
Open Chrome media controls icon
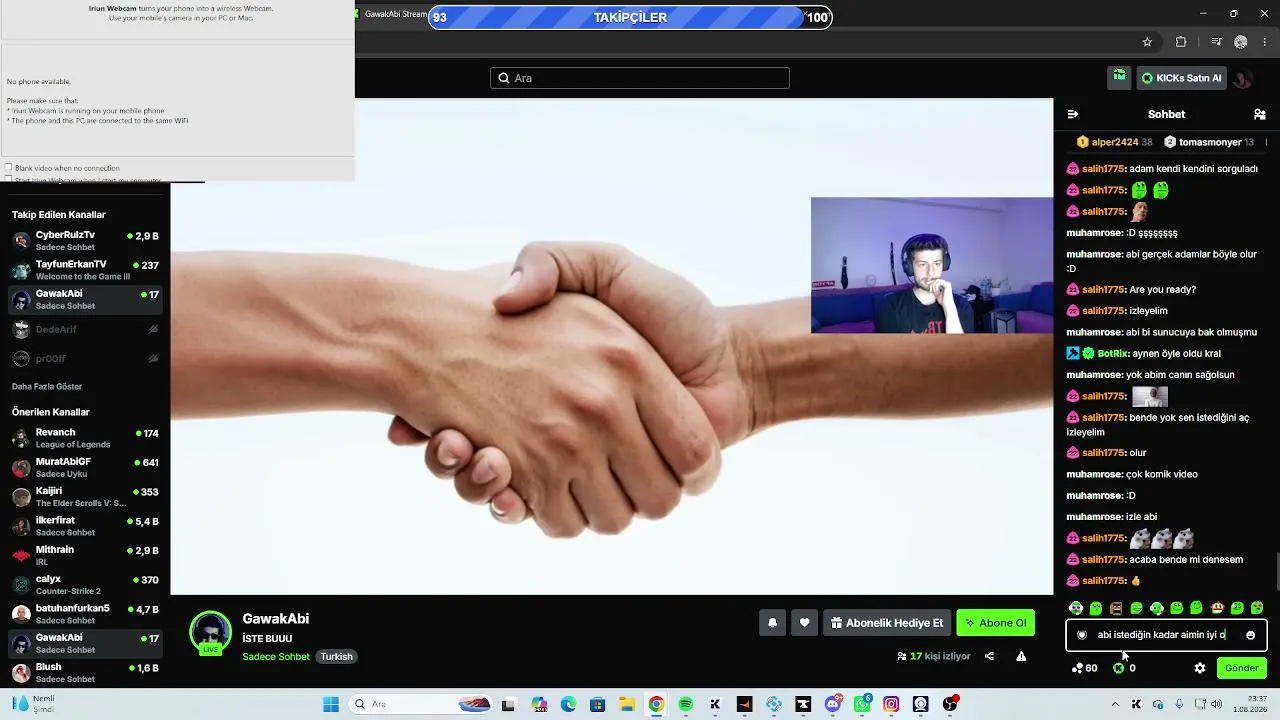pyautogui.click(x=1216, y=42)
